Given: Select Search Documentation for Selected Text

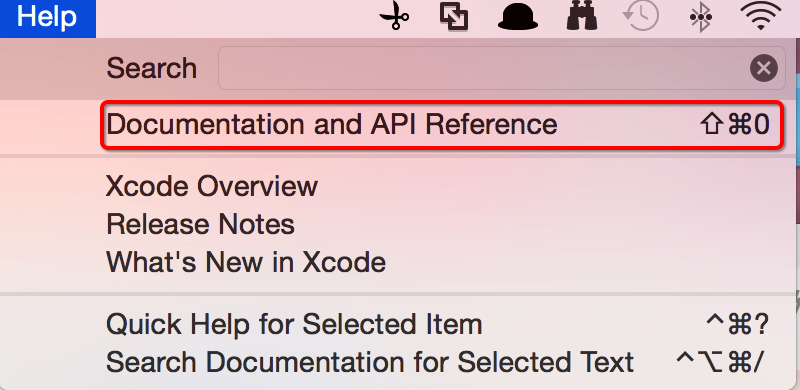Looking at the screenshot, I should click(x=398, y=362).
